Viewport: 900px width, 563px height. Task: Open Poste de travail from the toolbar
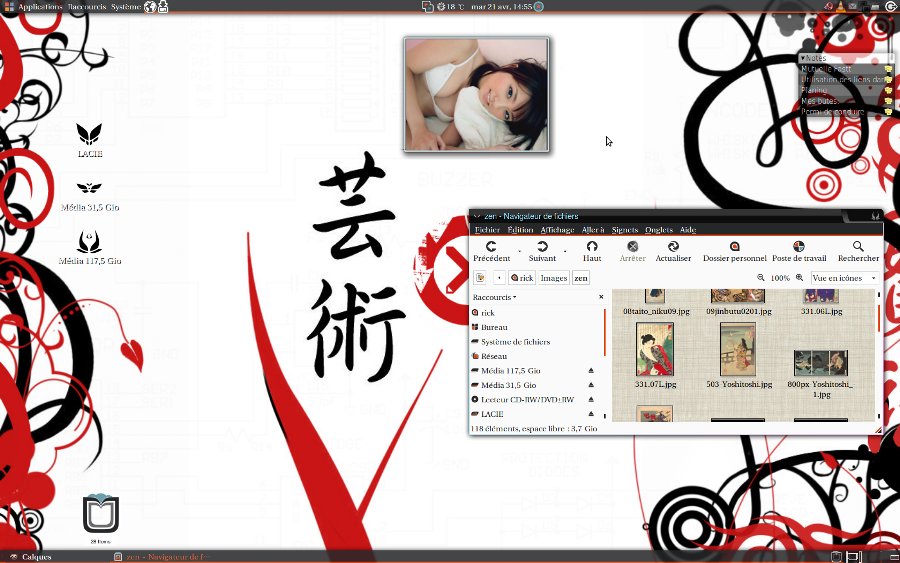coord(799,251)
